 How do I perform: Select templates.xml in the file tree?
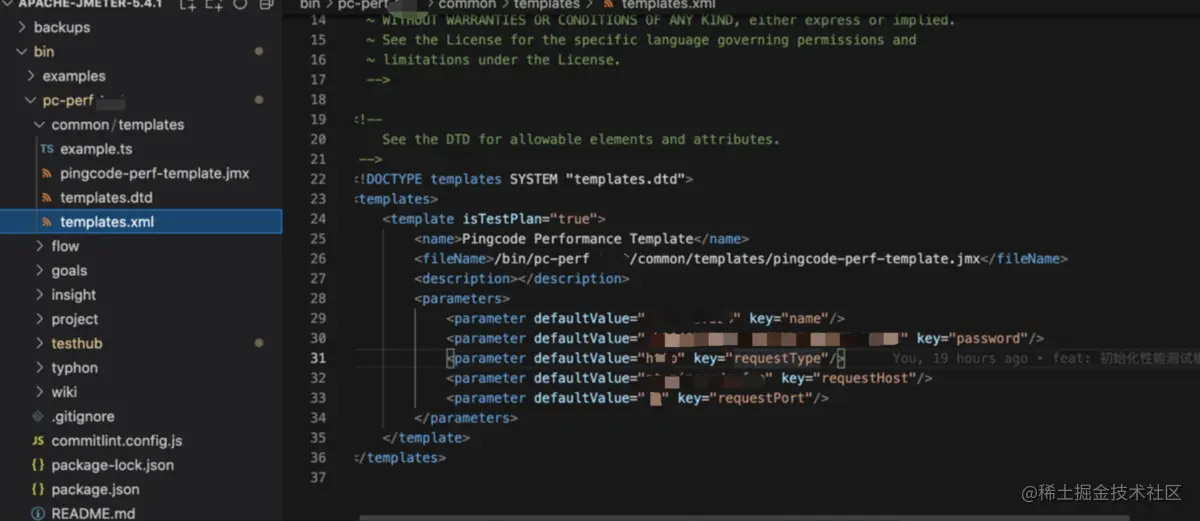click(x=107, y=222)
